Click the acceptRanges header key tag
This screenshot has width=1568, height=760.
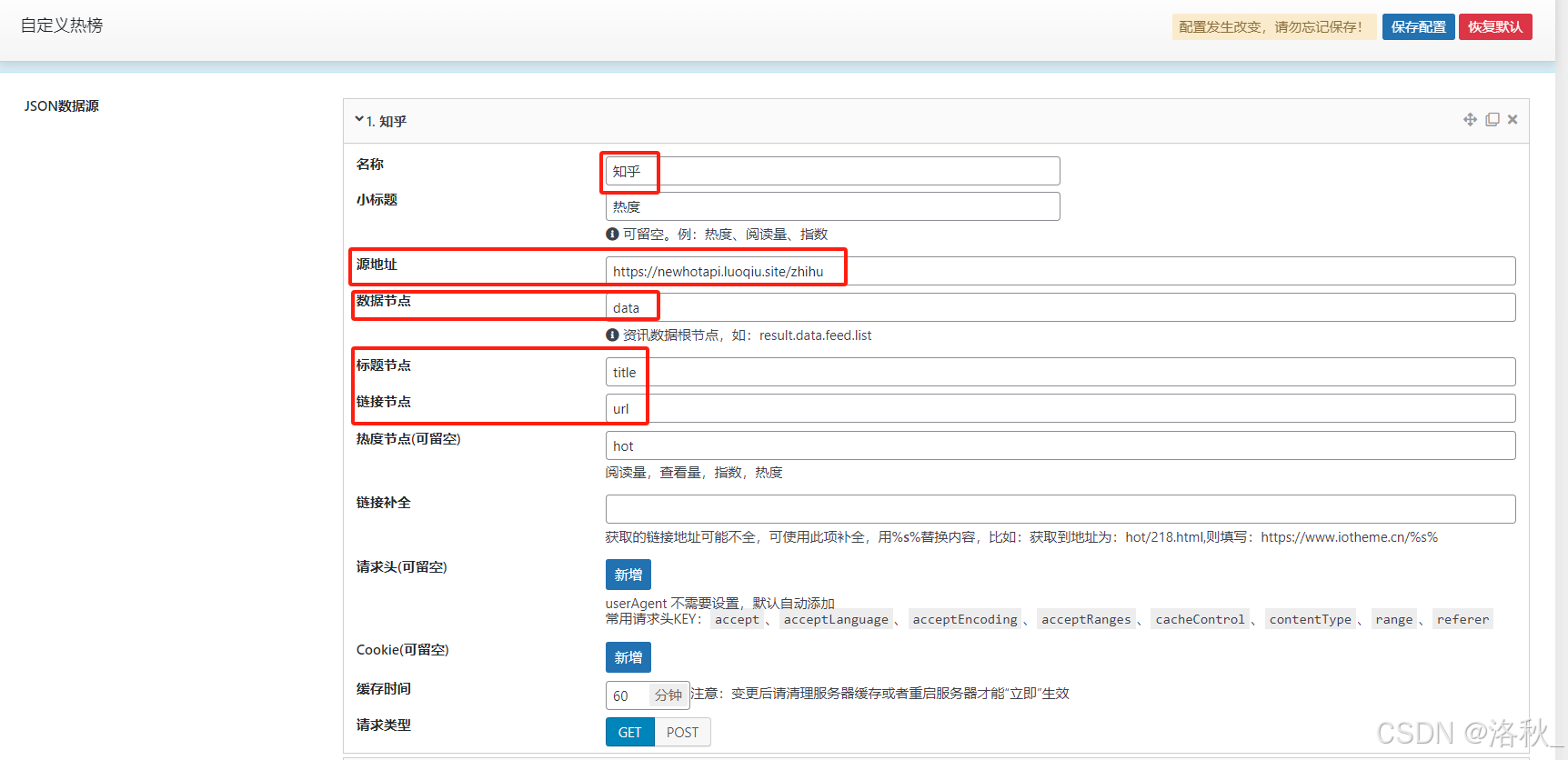1086,619
